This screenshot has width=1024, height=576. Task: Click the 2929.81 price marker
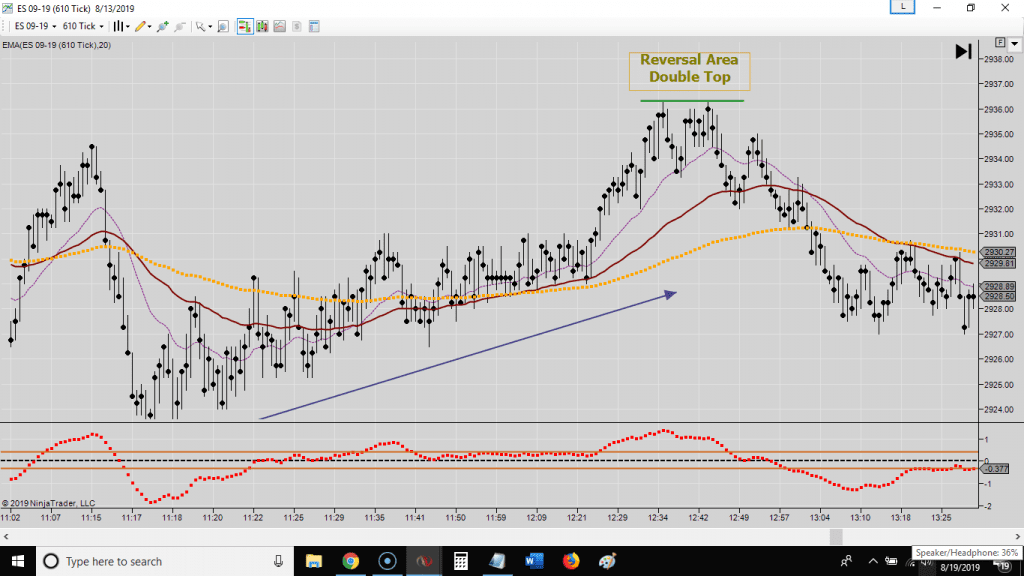click(999, 264)
